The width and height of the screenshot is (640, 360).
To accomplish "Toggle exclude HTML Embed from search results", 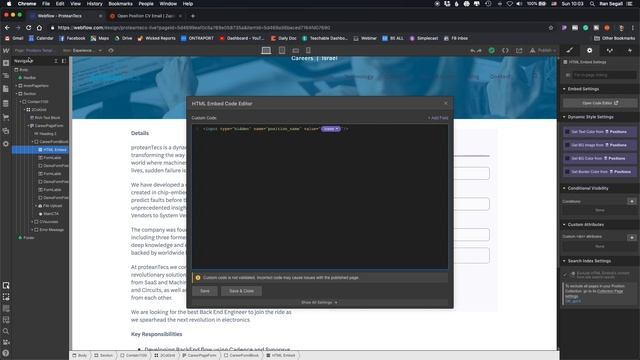I will (x=566, y=274).
